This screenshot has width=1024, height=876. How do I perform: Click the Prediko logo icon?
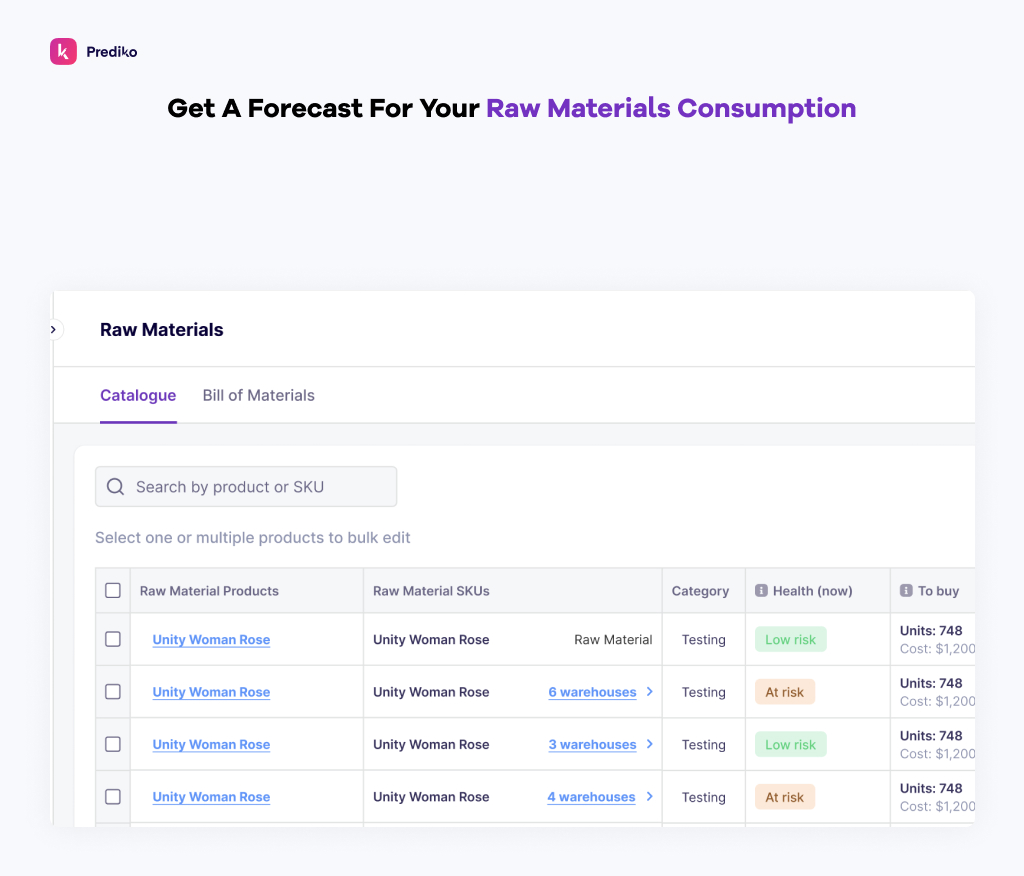[63, 52]
